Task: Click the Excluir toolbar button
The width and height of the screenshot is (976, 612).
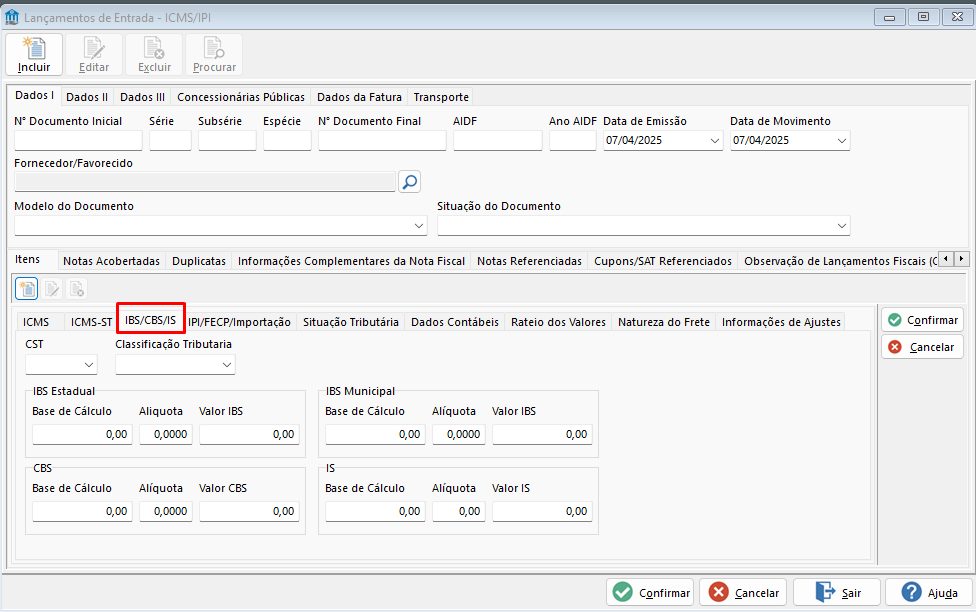Action: pyautogui.click(x=154, y=55)
